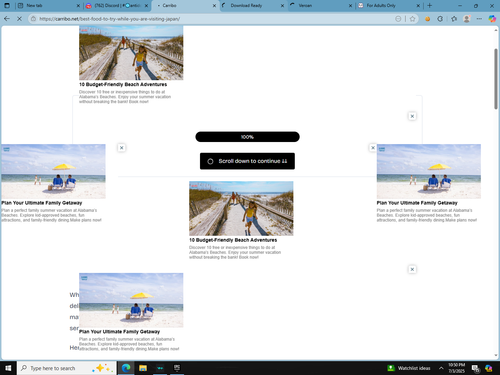Click the page vertical scrollbar thumb

coord(496,79)
